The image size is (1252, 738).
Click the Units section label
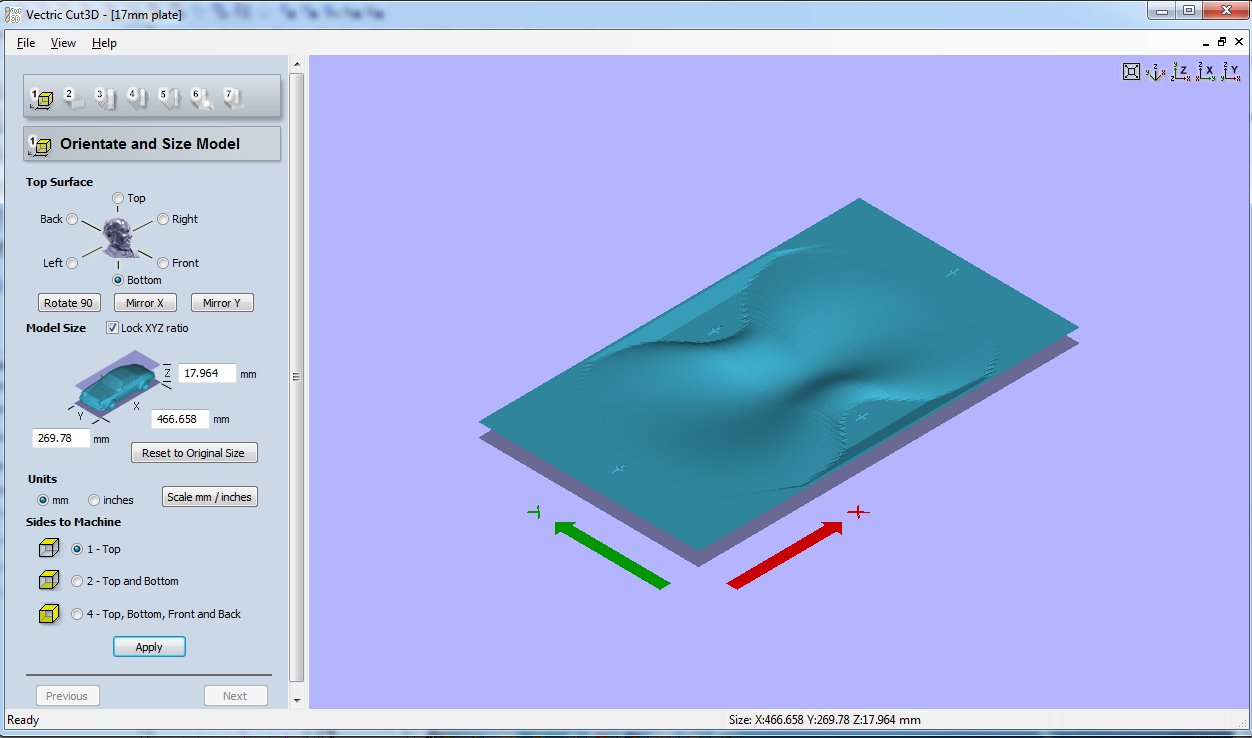point(42,479)
